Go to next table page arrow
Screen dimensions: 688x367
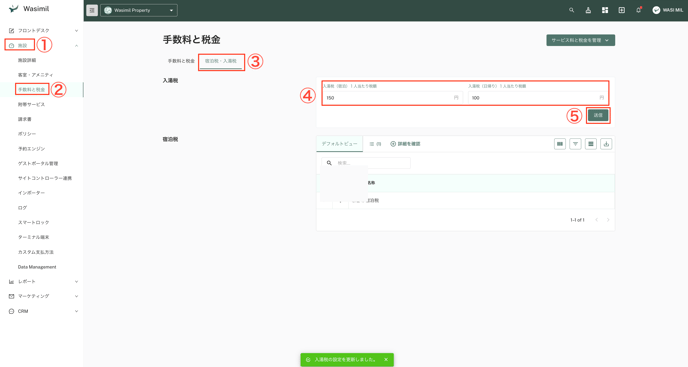608,220
